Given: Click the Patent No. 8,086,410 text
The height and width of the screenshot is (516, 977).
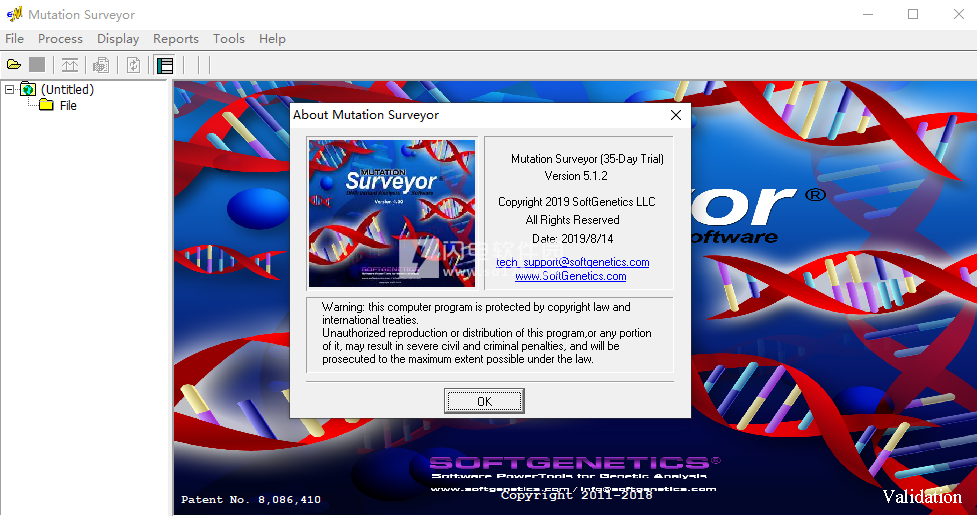Looking at the screenshot, I should tap(251, 499).
